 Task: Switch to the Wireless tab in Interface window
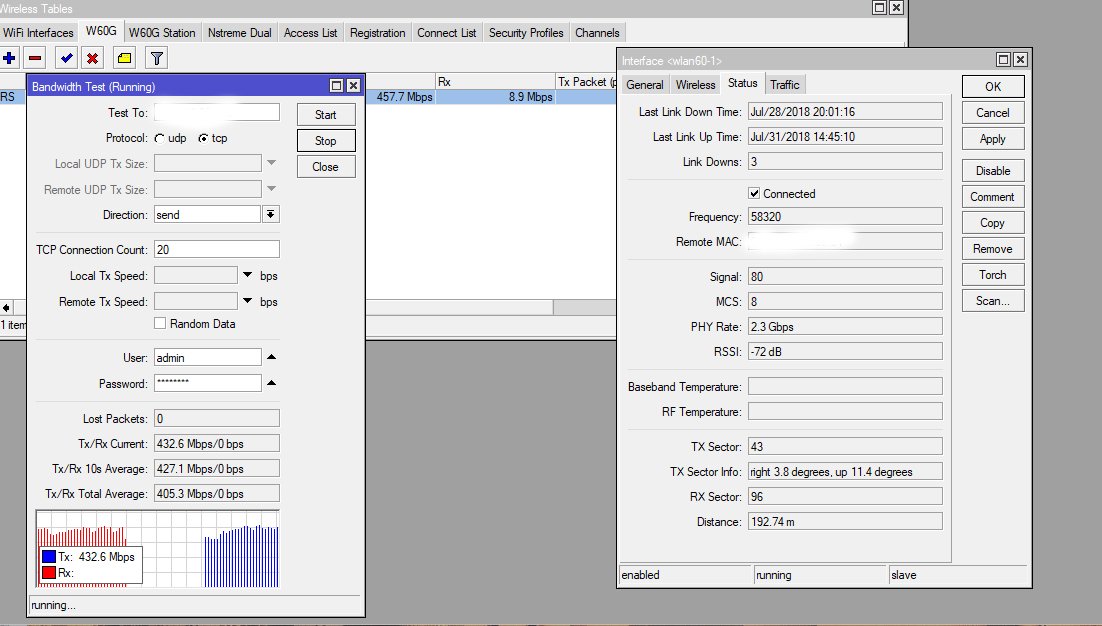[695, 85]
